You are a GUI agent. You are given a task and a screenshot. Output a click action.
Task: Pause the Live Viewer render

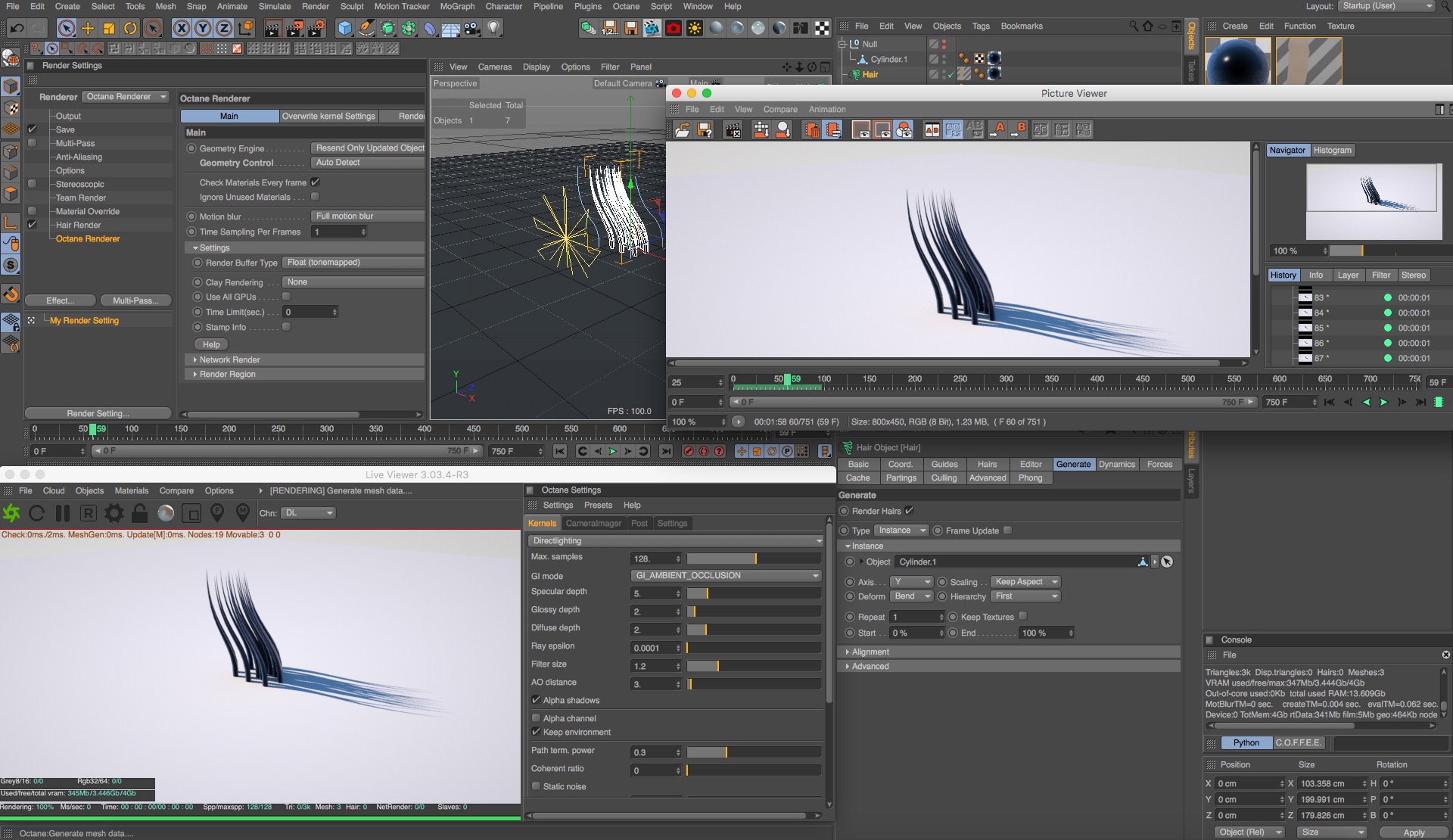63,513
